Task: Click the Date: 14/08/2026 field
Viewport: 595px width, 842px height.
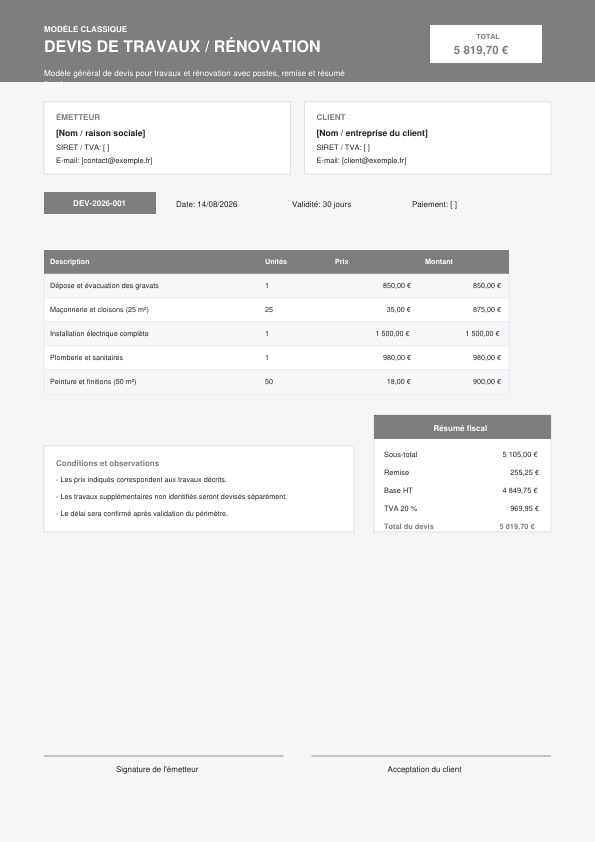Action: point(207,204)
